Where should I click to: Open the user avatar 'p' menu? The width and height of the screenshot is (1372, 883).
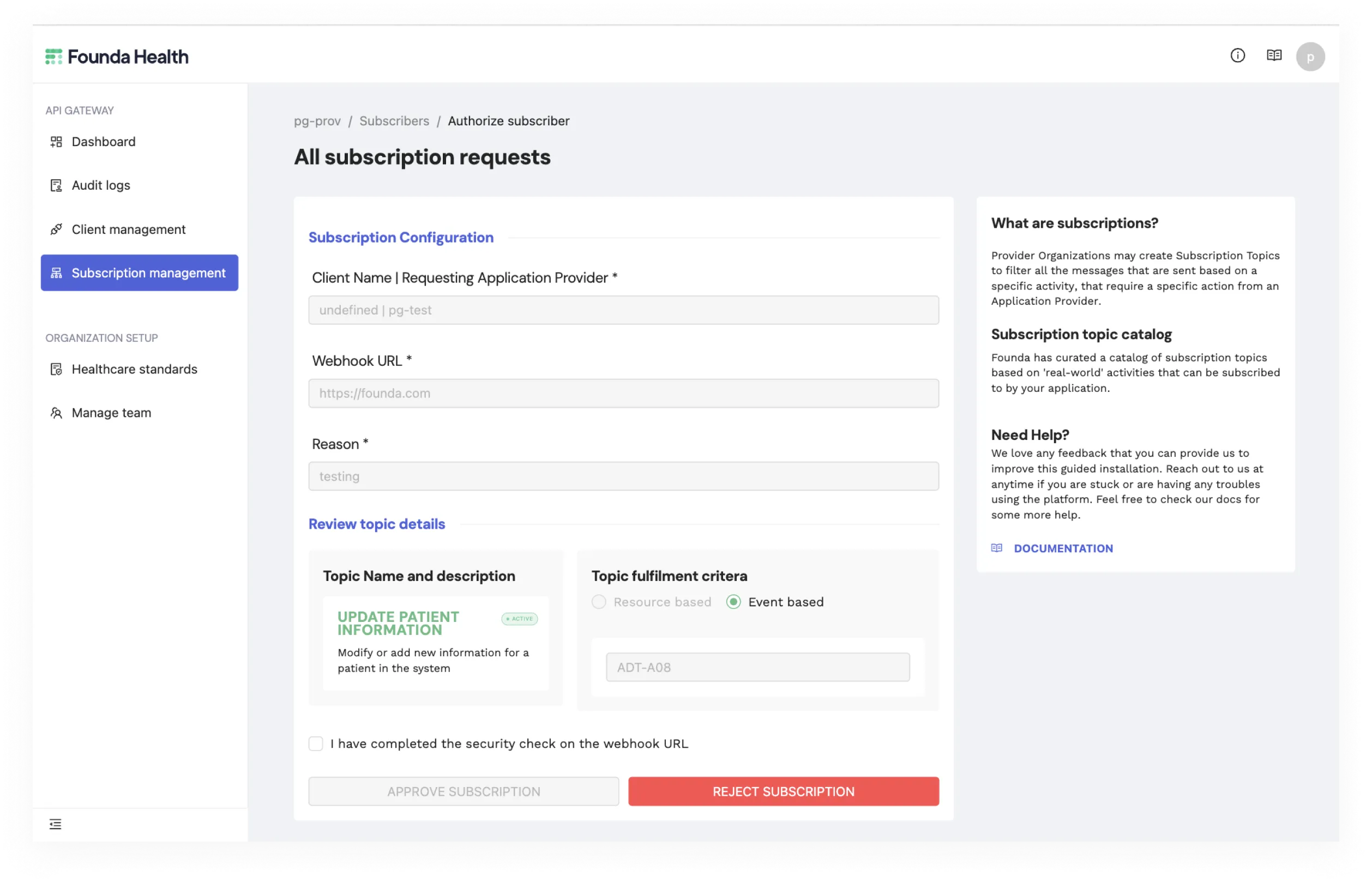pyautogui.click(x=1309, y=57)
